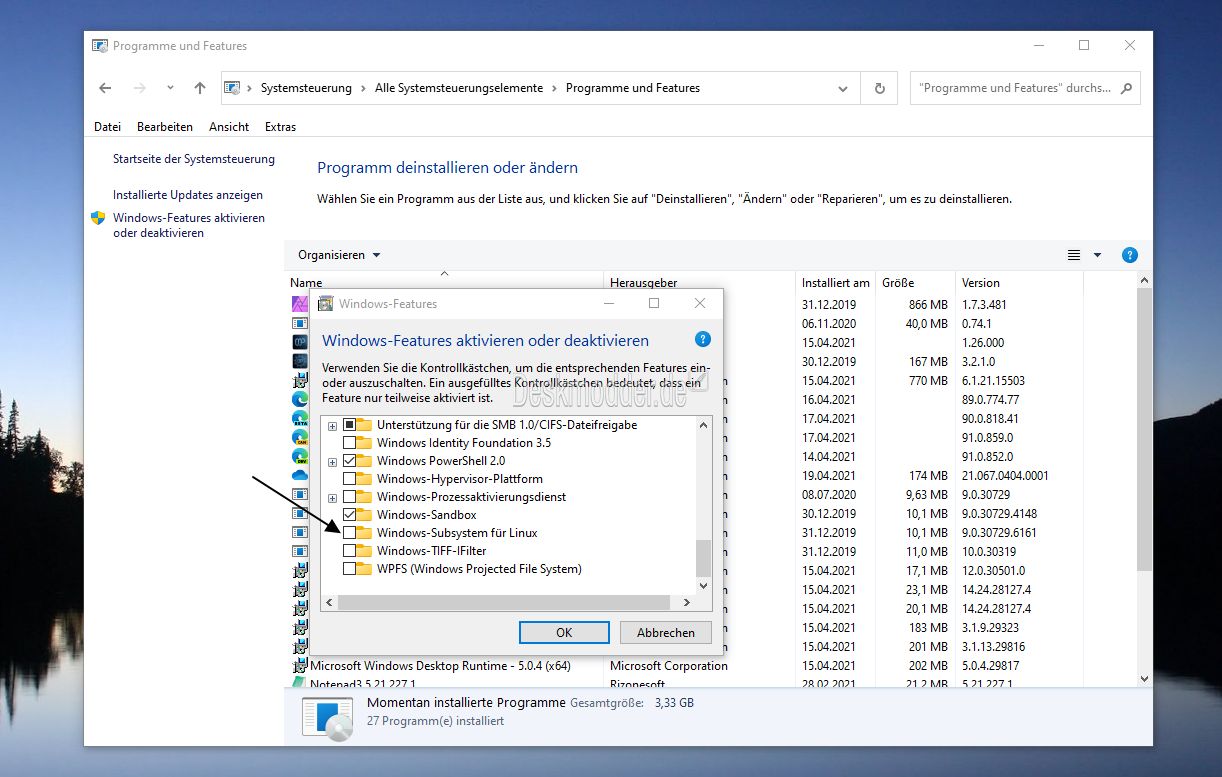Viewport: 1222px width, 777px height.
Task: Select the Edge Canary icon, version 91.0.859.0
Action: 300,437
